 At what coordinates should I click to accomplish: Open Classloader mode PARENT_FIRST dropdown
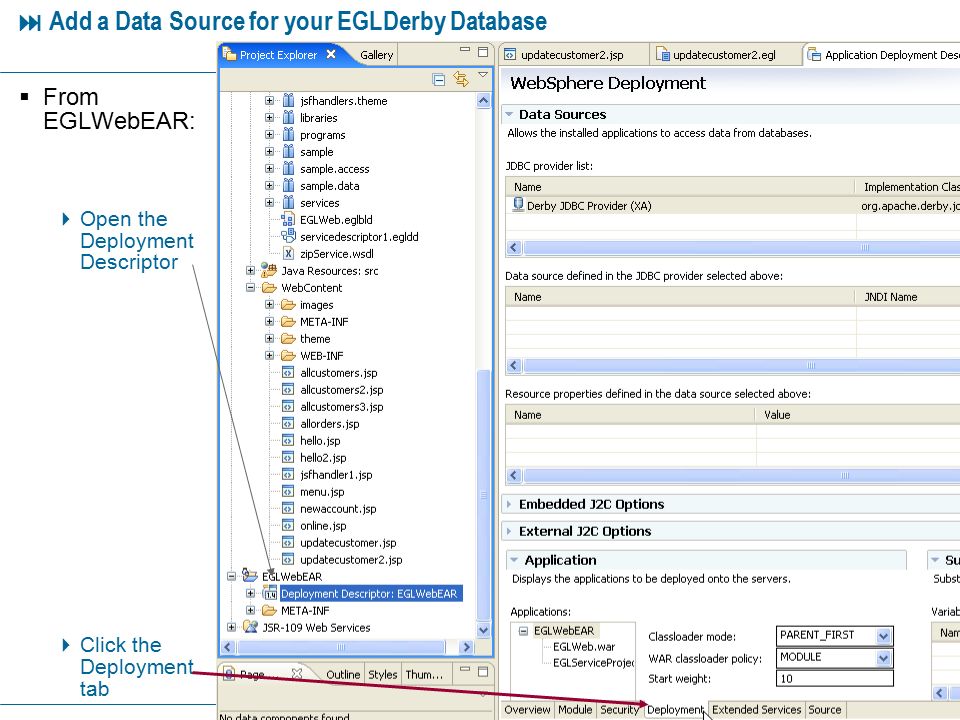pos(883,636)
